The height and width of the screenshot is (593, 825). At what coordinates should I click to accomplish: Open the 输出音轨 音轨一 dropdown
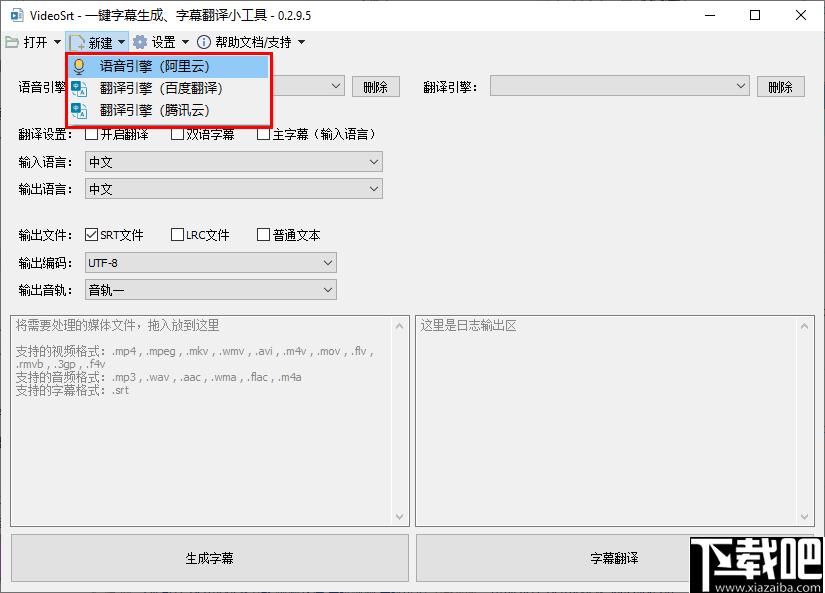click(210, 290)
